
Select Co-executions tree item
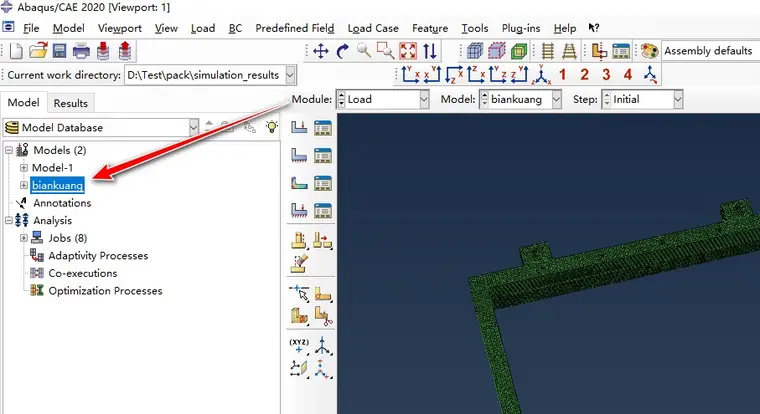pyautogui.click(x=83, y=273)
